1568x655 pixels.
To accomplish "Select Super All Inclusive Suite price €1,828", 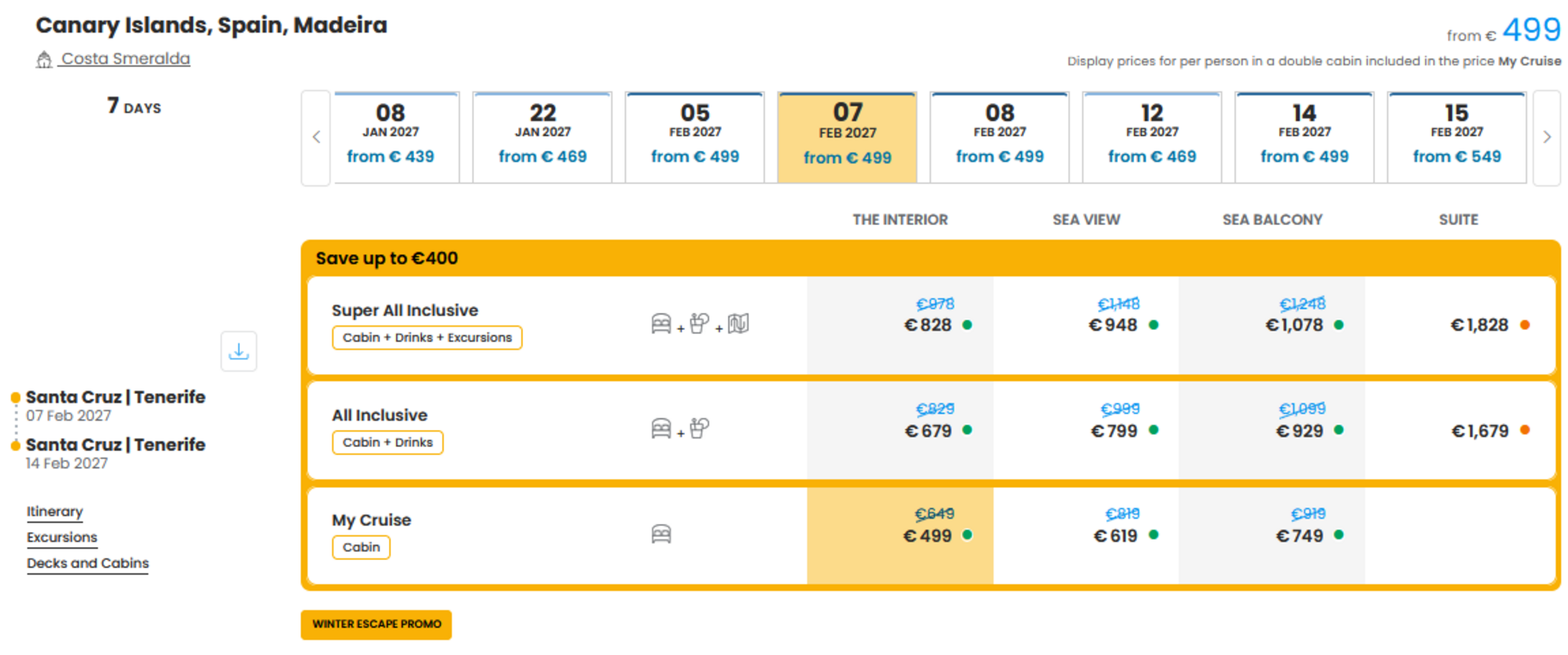I will coord(1480,325).
